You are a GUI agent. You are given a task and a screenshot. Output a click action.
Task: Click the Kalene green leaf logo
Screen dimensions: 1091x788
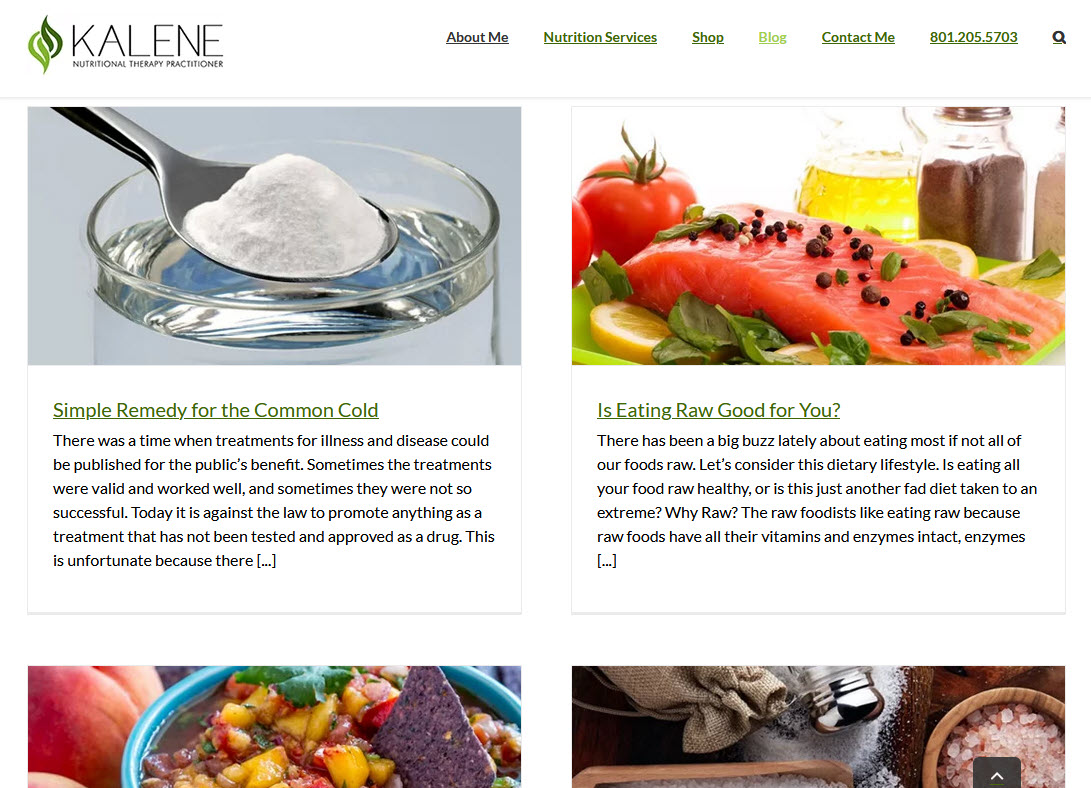45,45
